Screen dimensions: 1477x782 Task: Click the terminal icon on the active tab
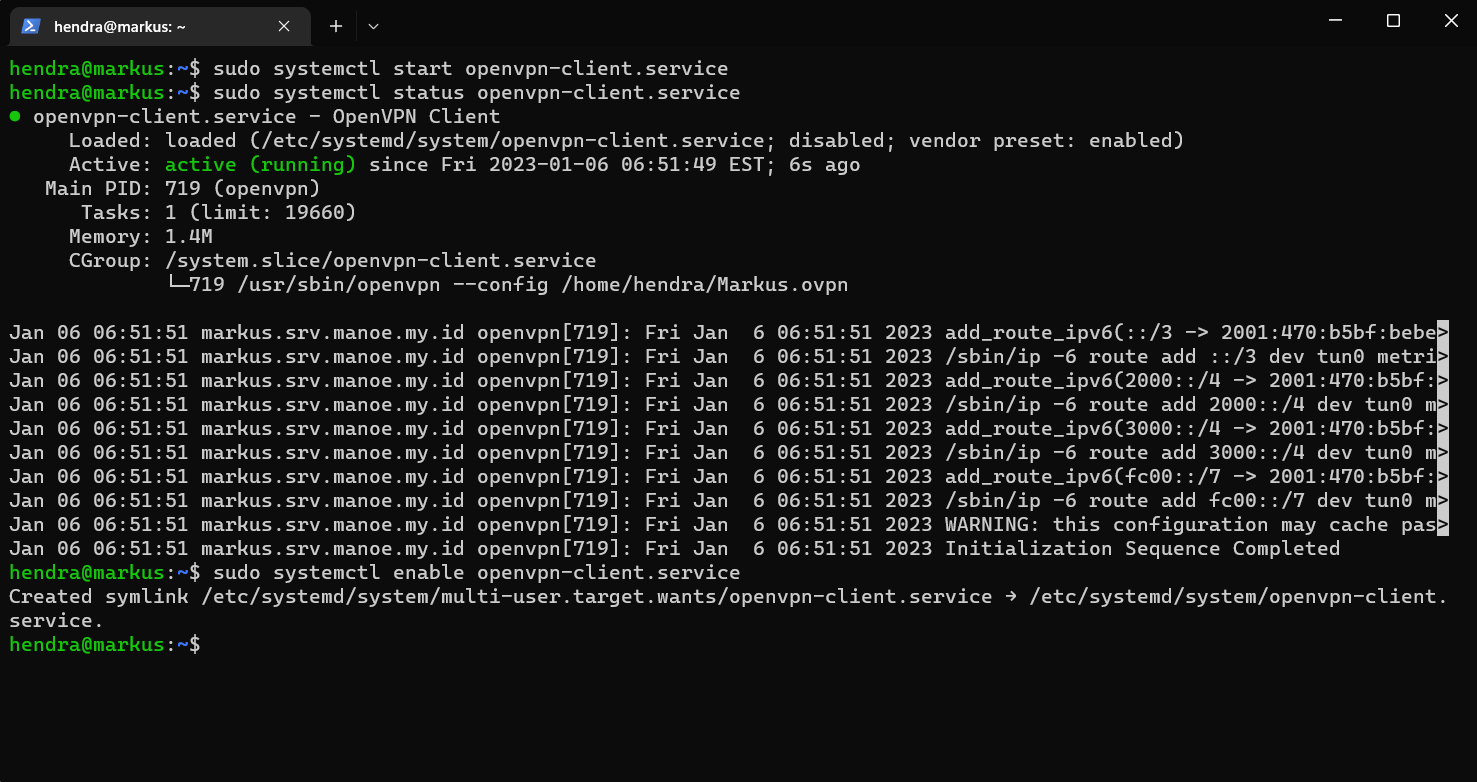tap(28, 26)
